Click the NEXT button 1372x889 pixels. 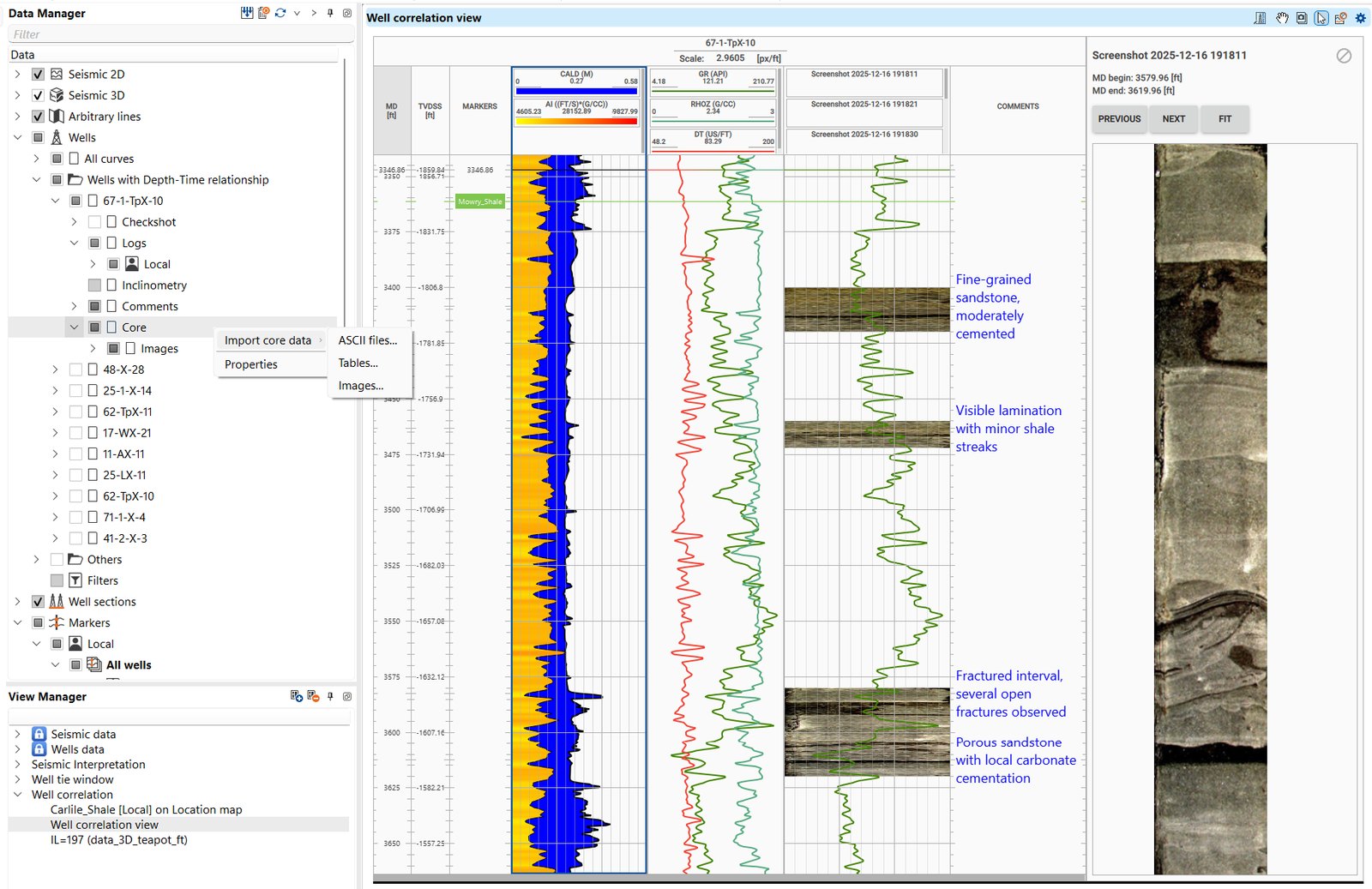point(1173,119)
